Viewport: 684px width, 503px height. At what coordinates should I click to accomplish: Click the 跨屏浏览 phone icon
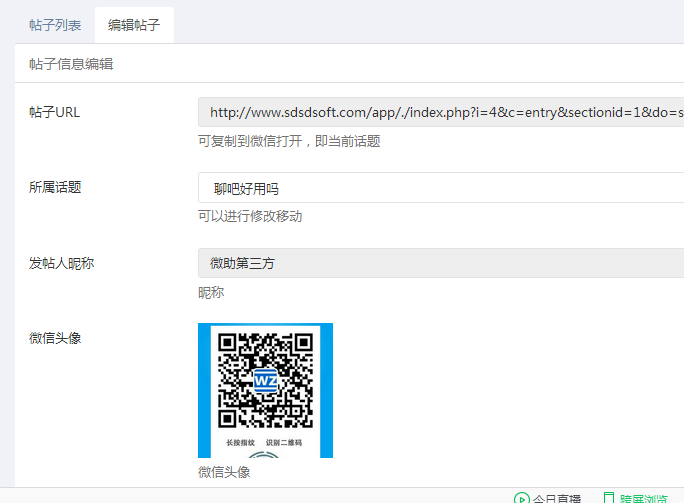(609, 498)
